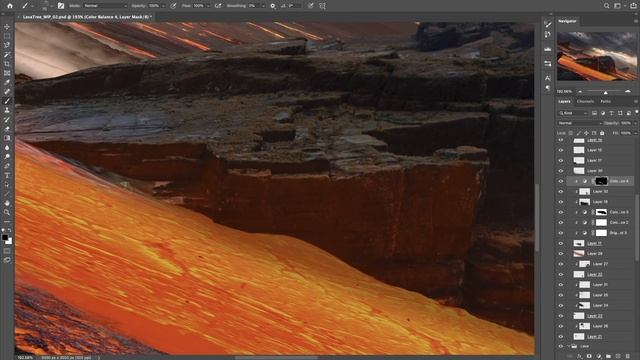Screen dimensions: 640x360
Task: Switch to the Channels tab
Action: (x=585, y=101)
